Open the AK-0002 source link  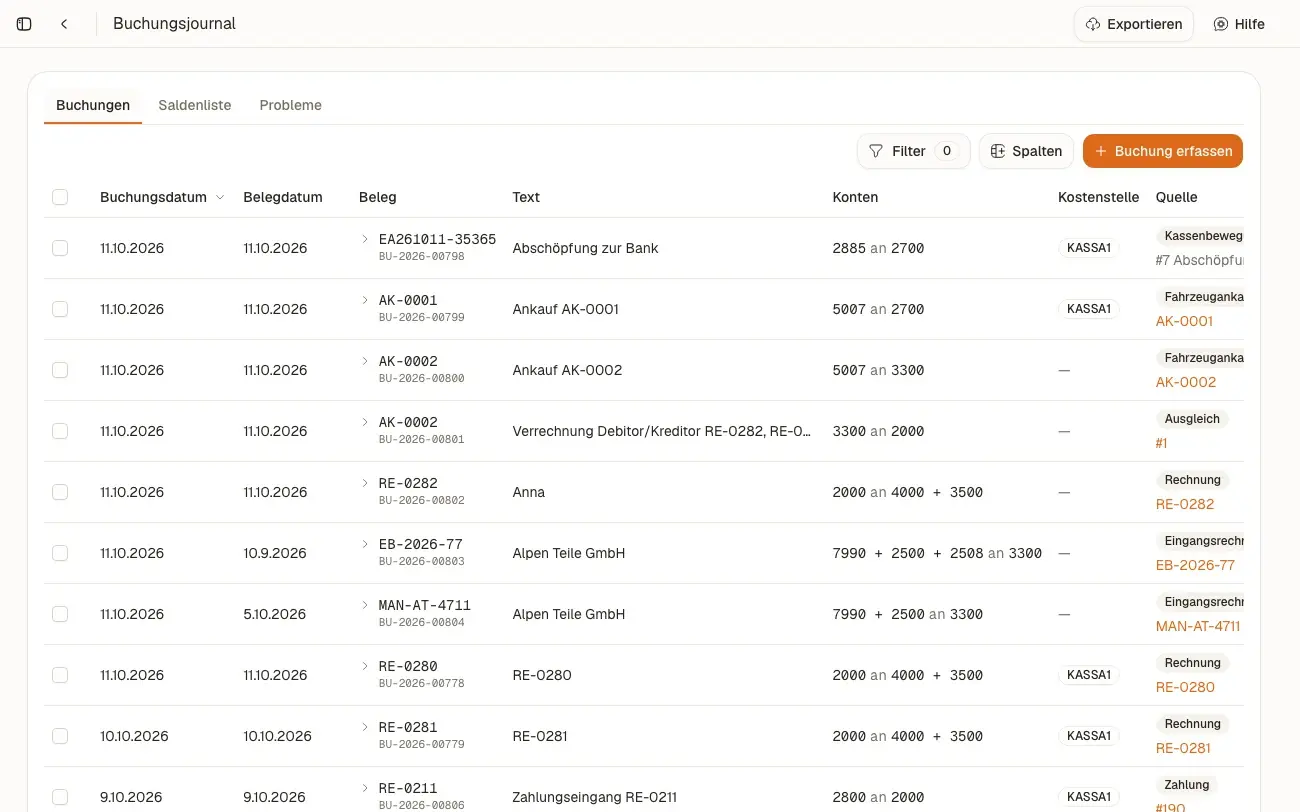point(1186,382)
